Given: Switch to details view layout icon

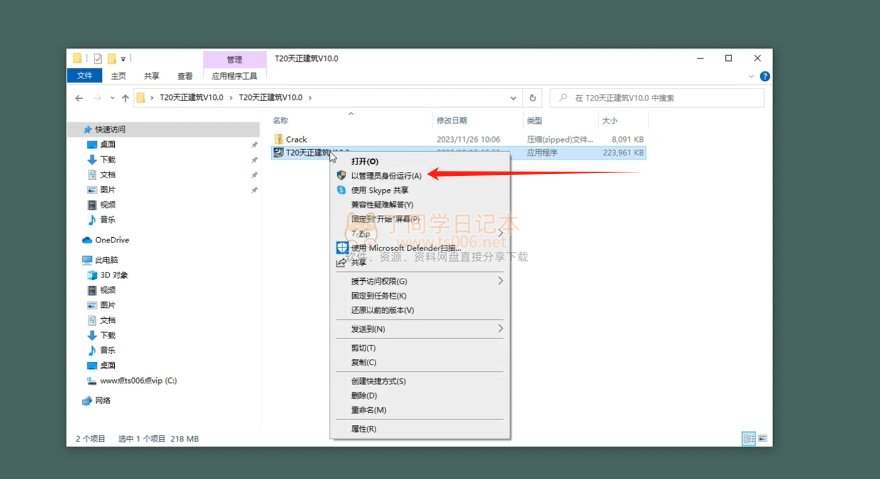Looking at the screenshot, I should click(749, 439).
